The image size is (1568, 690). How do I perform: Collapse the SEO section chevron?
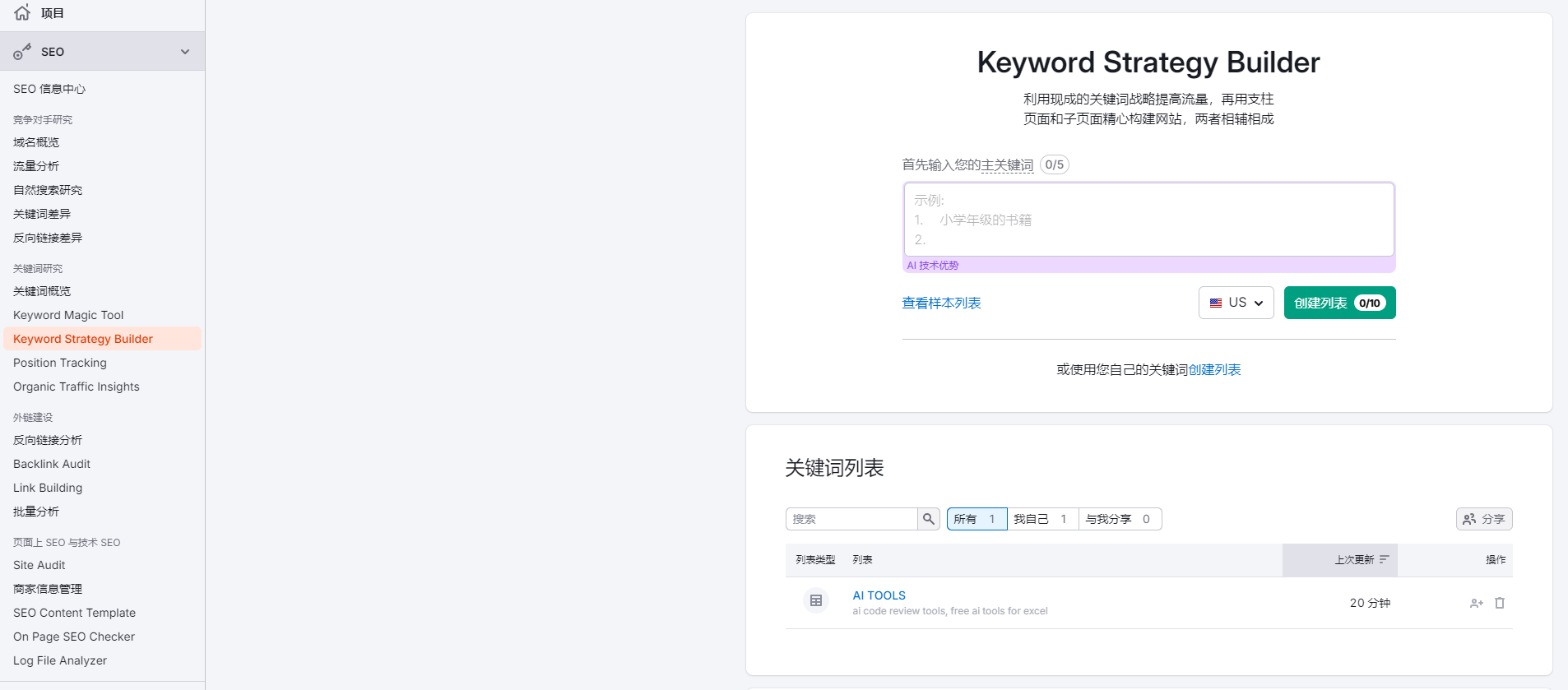click(x=185, y=52)
